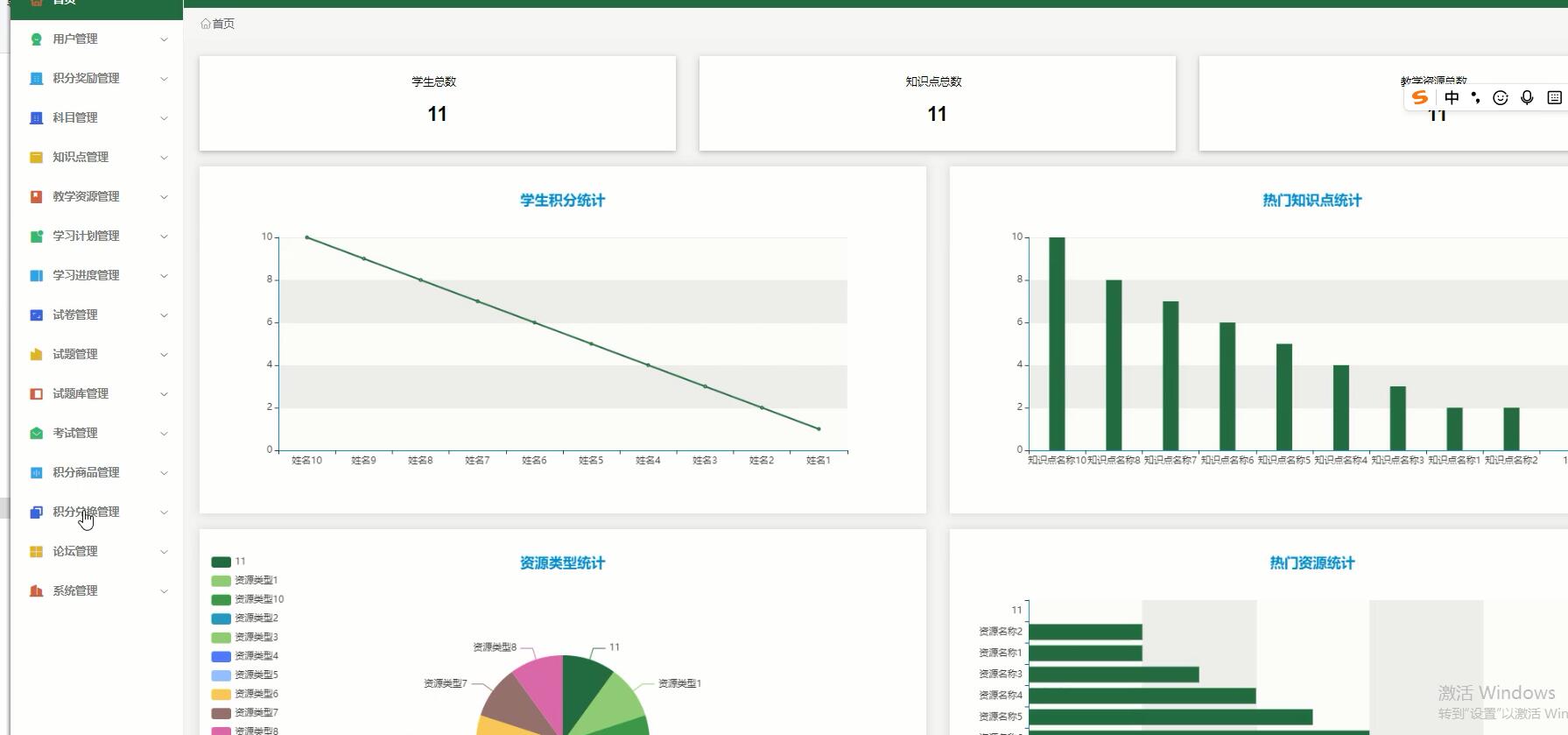Open the 论坛管理 menu label

click(x=75, y=552)
